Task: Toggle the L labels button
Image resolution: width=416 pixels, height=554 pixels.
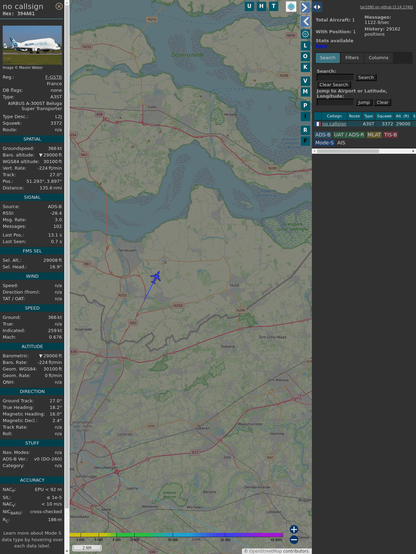Action: pos(305,45)
